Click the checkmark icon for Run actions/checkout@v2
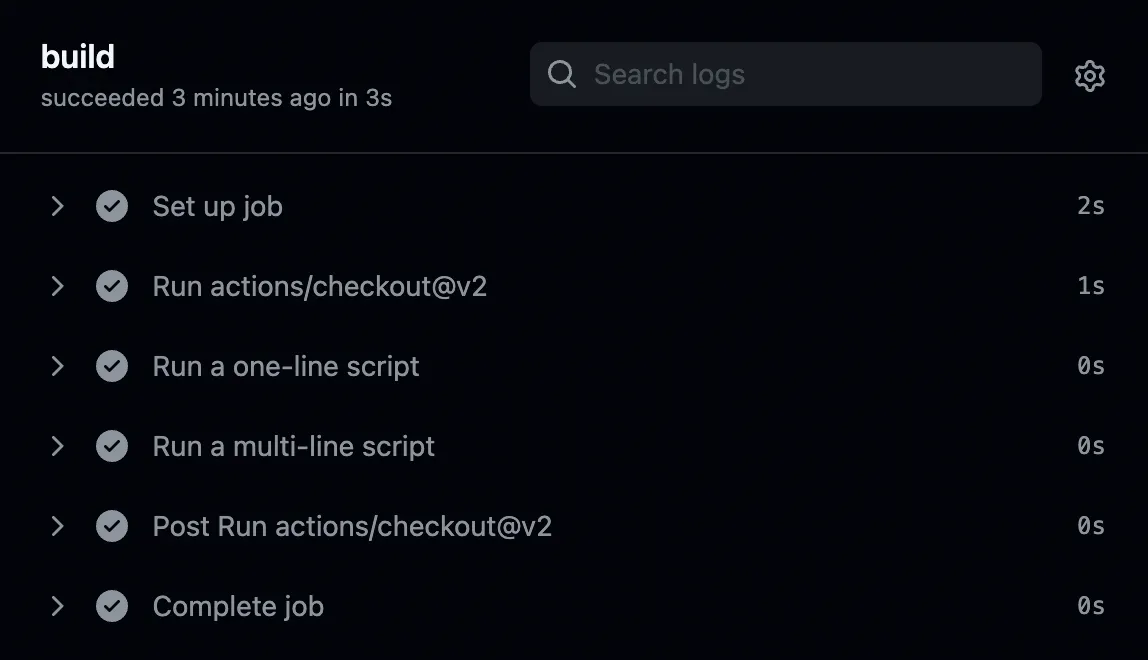The height and width of the screenshot is (660, 1148). 112,286
